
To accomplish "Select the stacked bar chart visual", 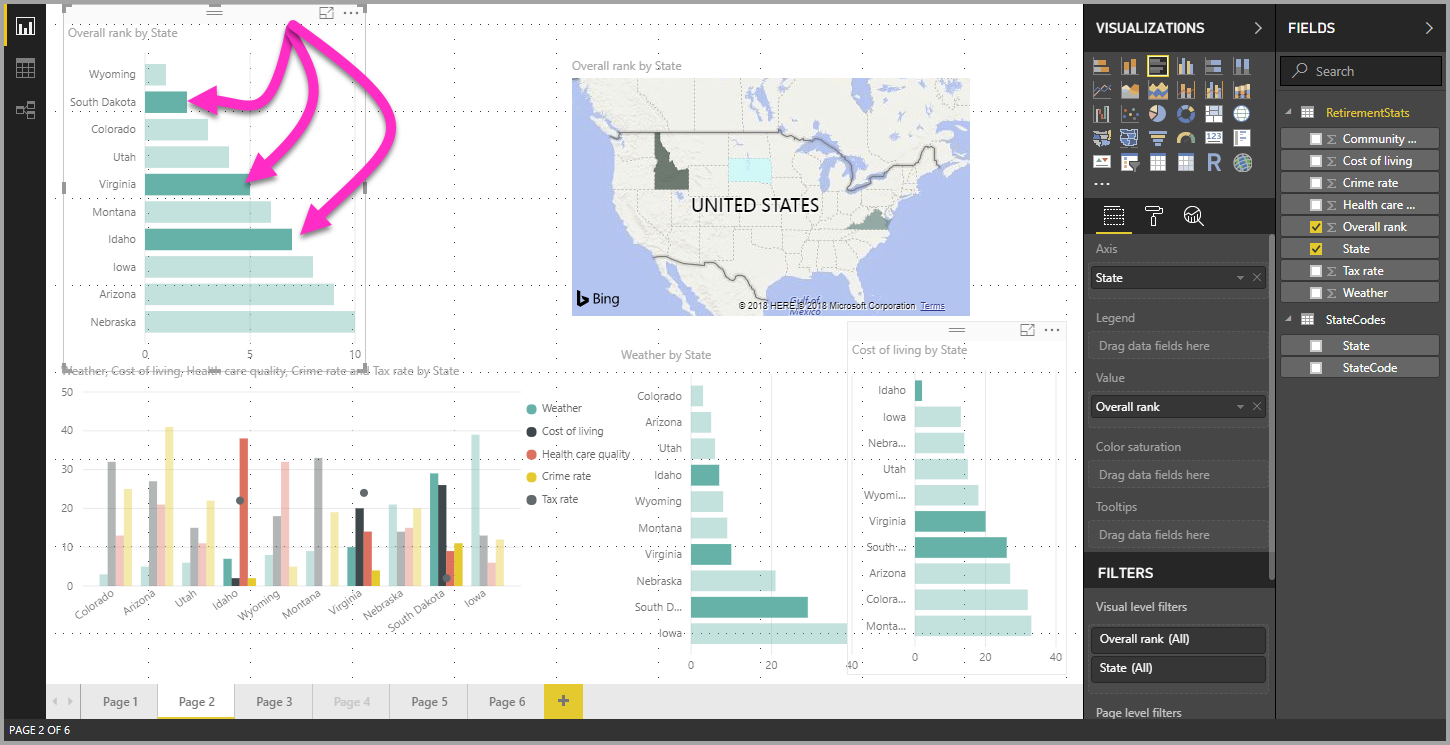I will 1102,66.
